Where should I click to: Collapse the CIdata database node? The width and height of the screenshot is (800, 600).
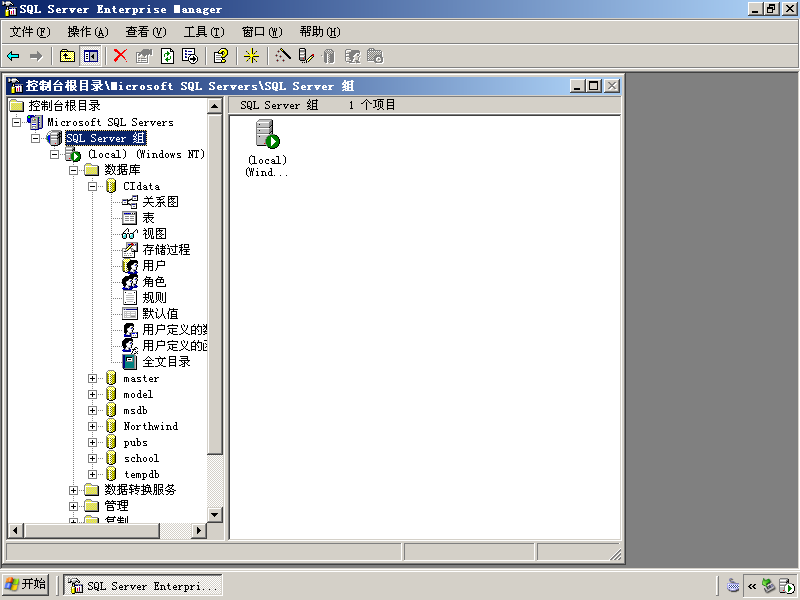click(92, 186)
